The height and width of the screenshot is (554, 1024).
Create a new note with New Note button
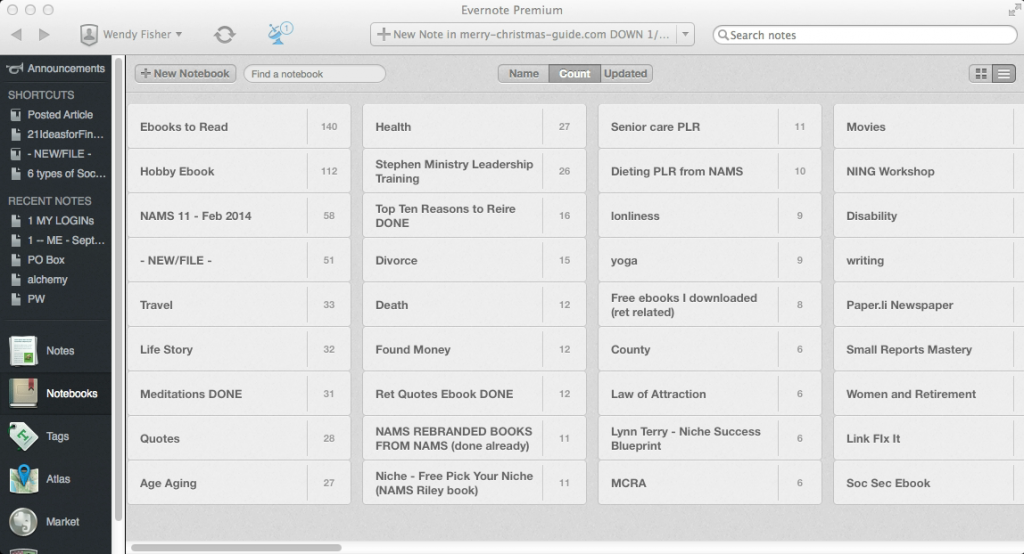524,35
